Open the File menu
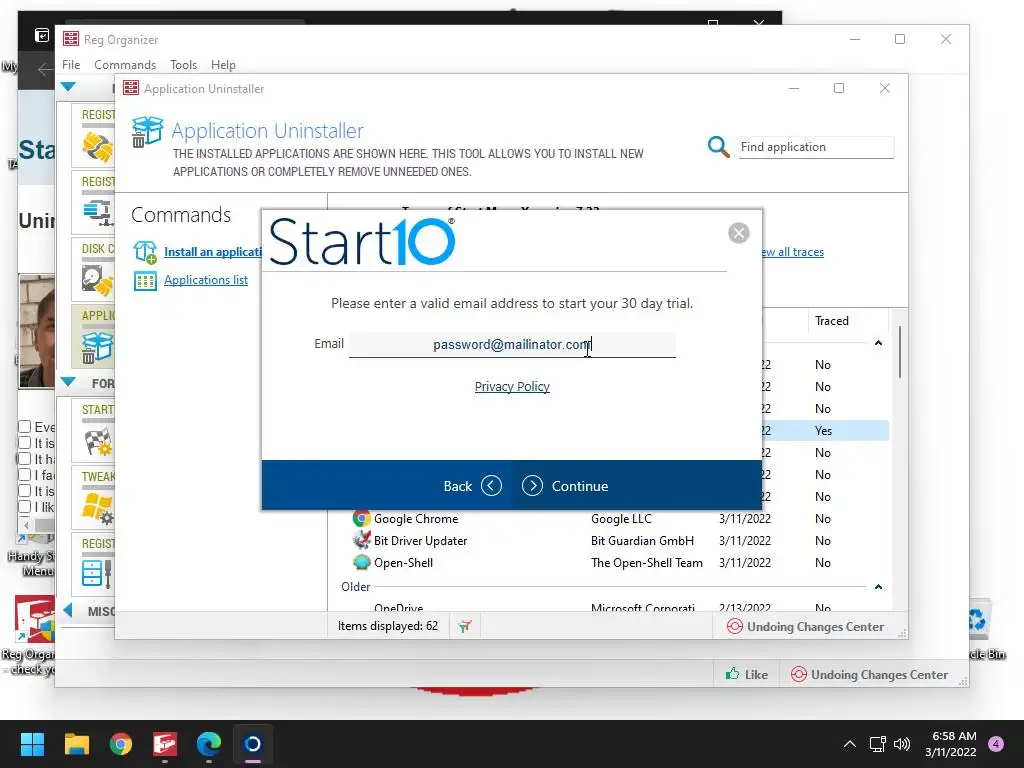Viewport: 1024px width, 768px height. tap(71, 65)
